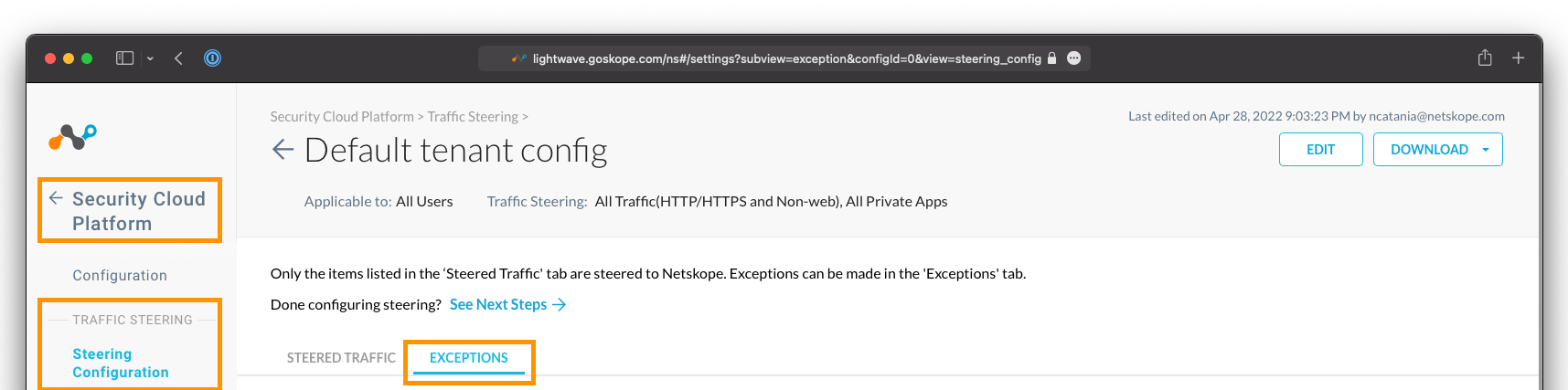Click the back arrow beside Default tenant config

(x=283, y=150)
